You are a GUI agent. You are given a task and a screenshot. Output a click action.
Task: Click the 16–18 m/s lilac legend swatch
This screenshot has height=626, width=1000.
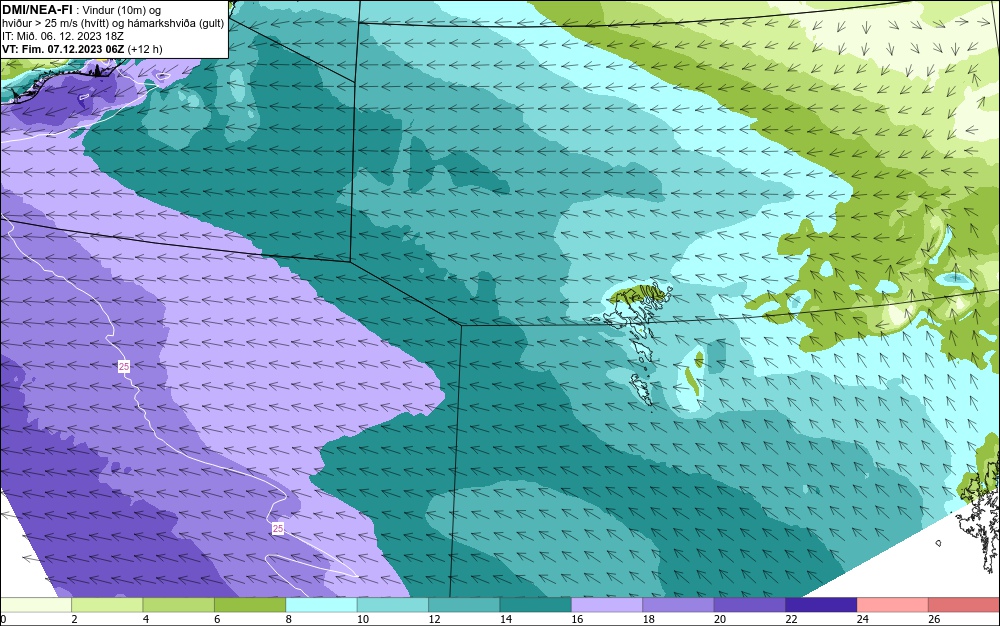click(x=607, y=605)
